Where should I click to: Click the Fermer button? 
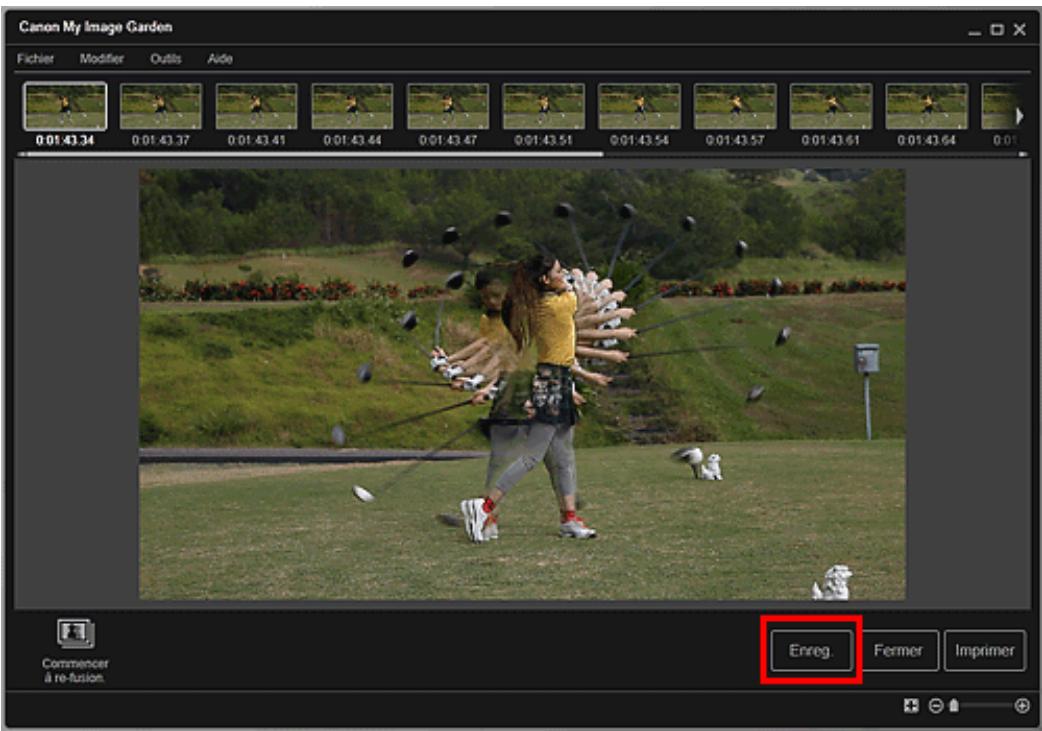(x=897, y=650)
